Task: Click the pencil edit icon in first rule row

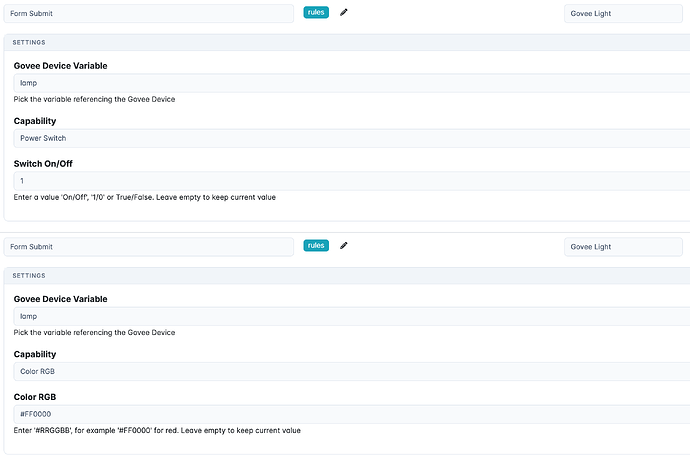Action: [x=344, y=12]
